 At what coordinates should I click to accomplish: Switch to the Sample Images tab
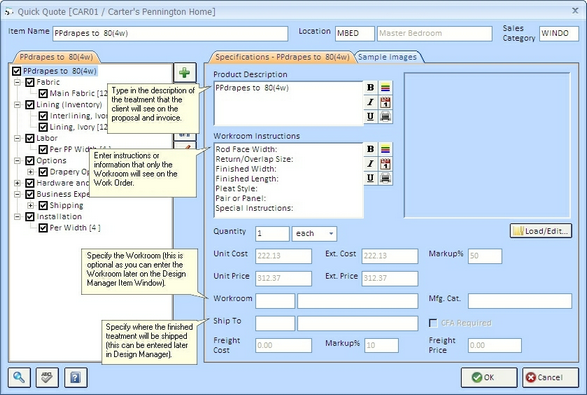[387, 57]
